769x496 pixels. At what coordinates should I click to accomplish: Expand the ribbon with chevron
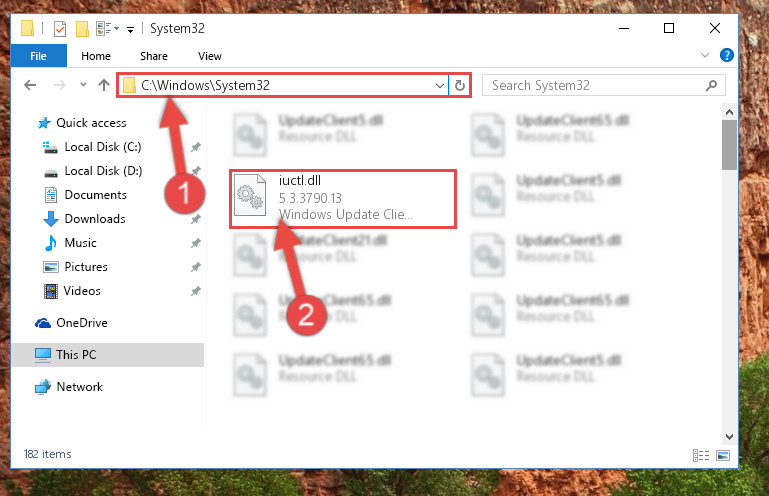tap(705, 55)
